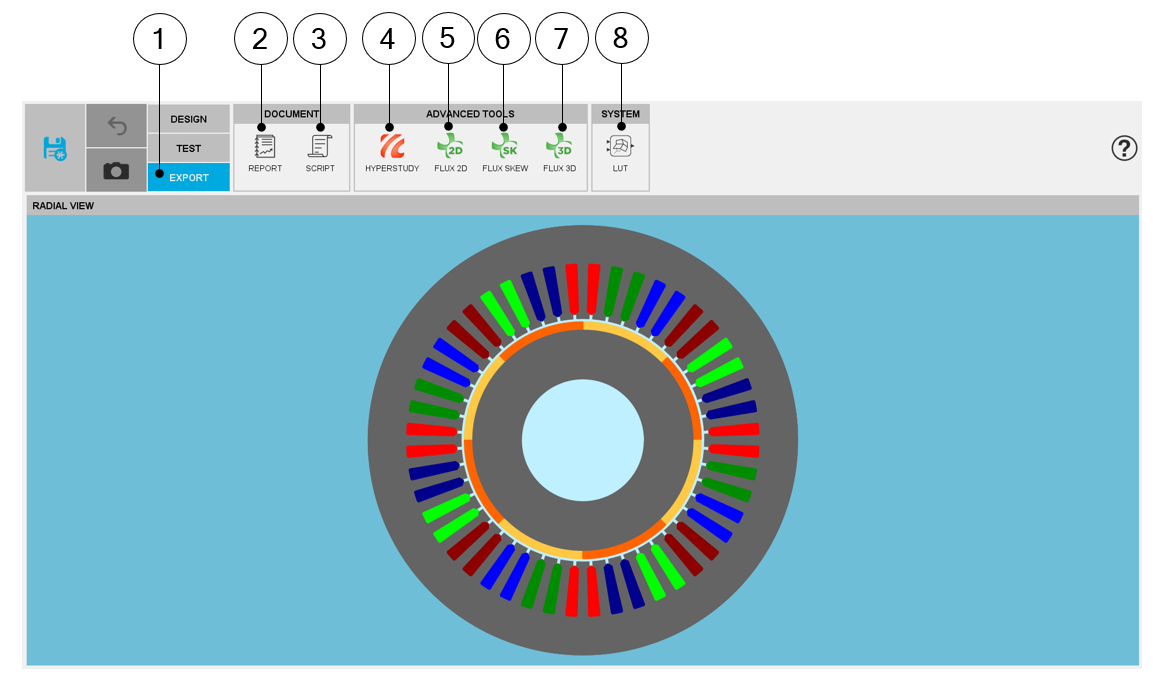Click the RADIAL VIEW panel header
Screen dimensions: 1171x681
(x=582, y=206)
